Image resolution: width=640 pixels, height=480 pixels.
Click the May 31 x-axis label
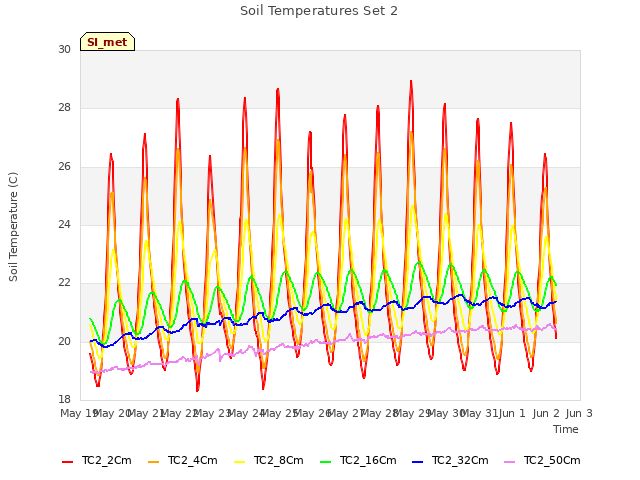pos(479,413)
